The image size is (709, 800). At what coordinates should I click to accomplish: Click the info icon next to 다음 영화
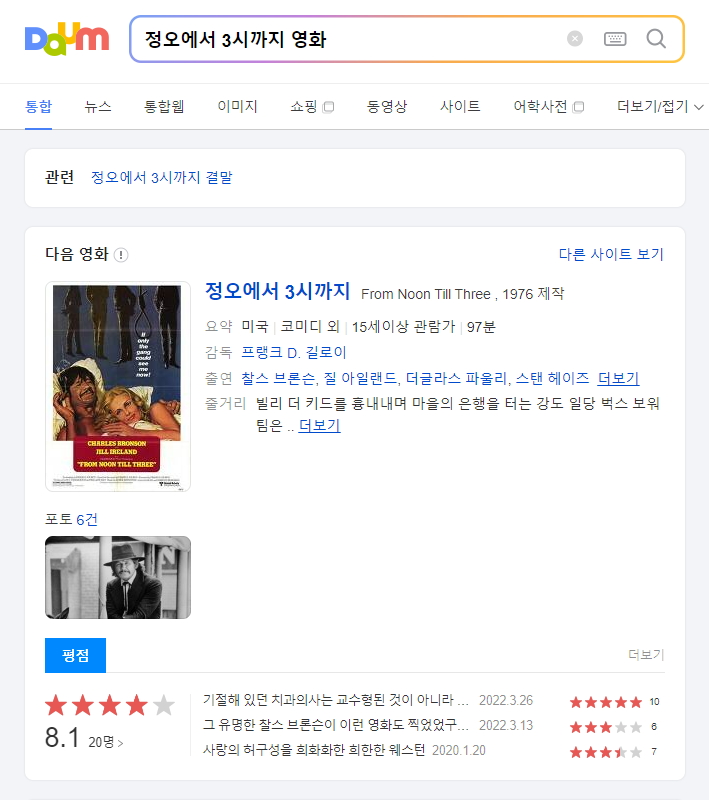[x=121, y=255]
